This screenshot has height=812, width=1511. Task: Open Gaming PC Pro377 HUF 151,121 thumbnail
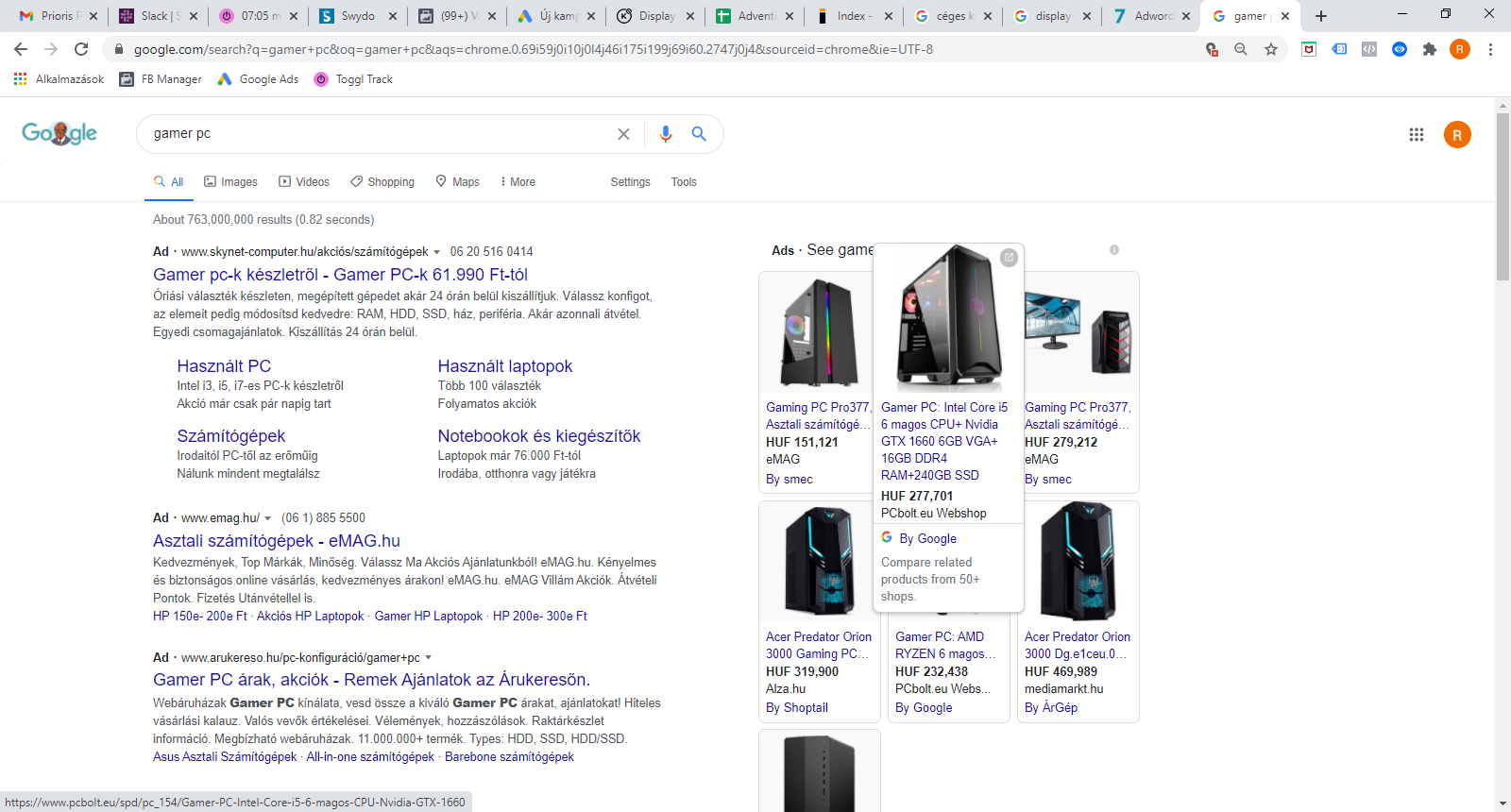pyautogui.click(x=818, y=332)
